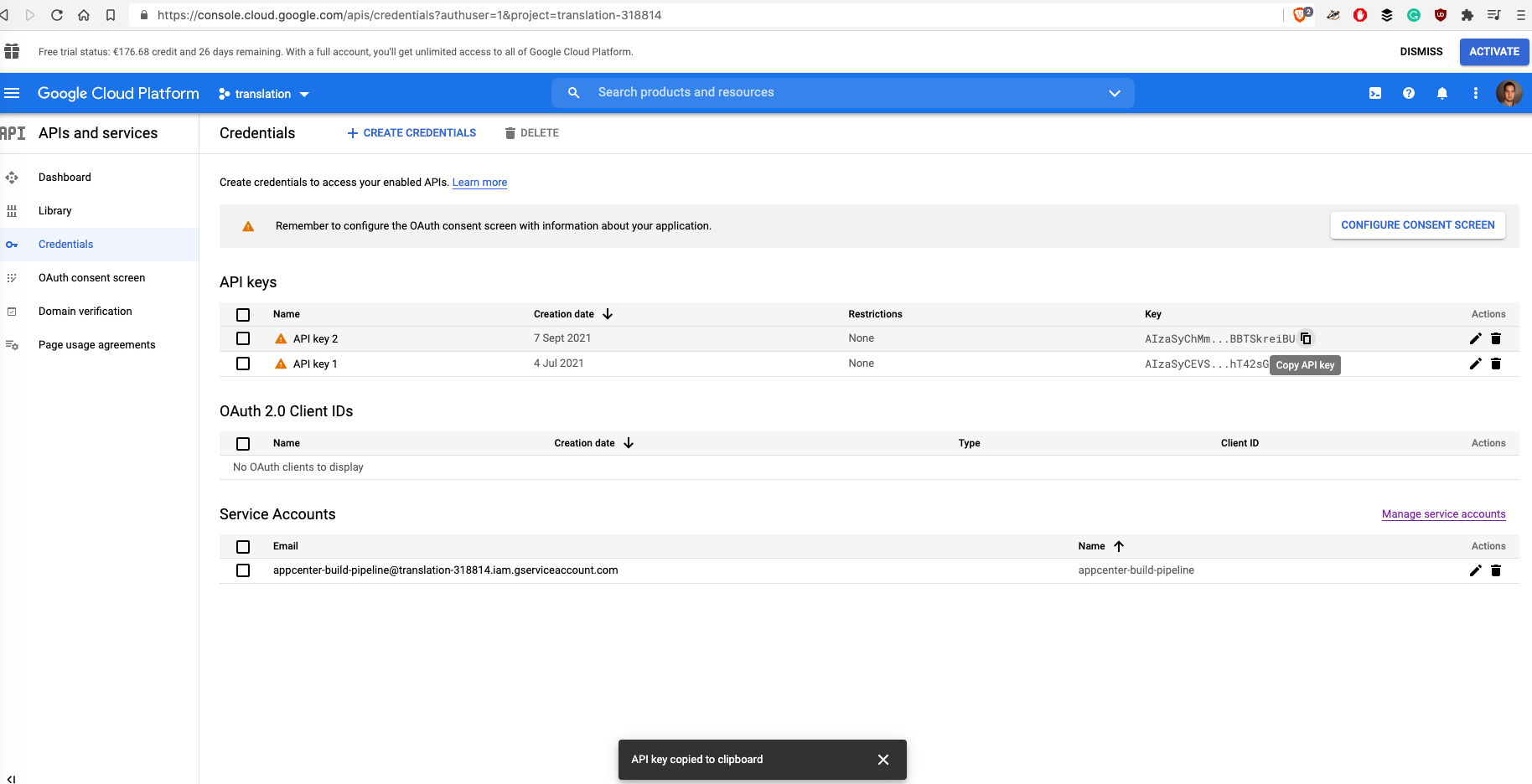Screen dimensions: 1532x784
Task: Delete API key 1 with trash icon
Action: [x=1496, y=364]
